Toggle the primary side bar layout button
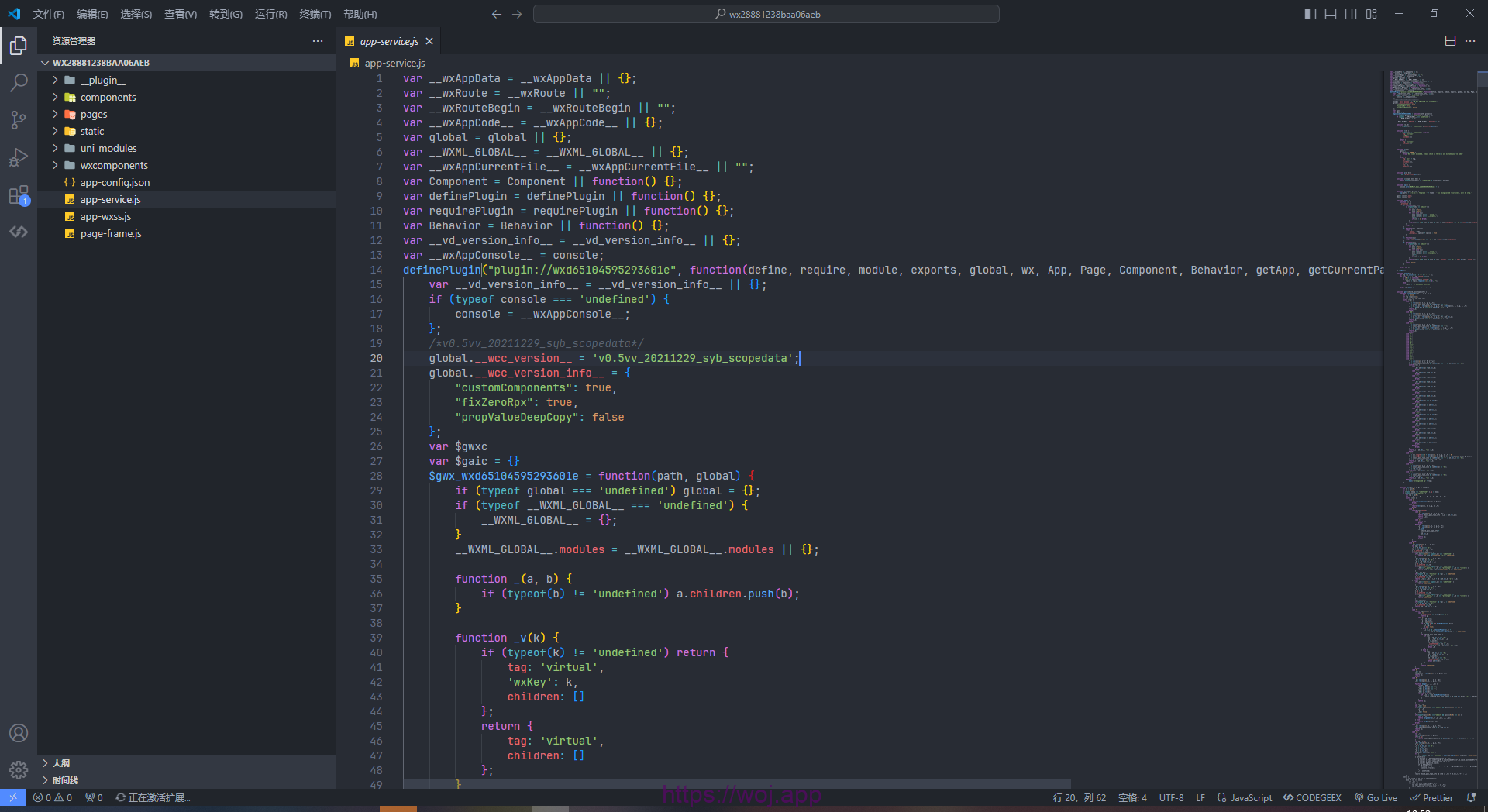This screenshot has height=812, width=1488. click(1311, 14)
